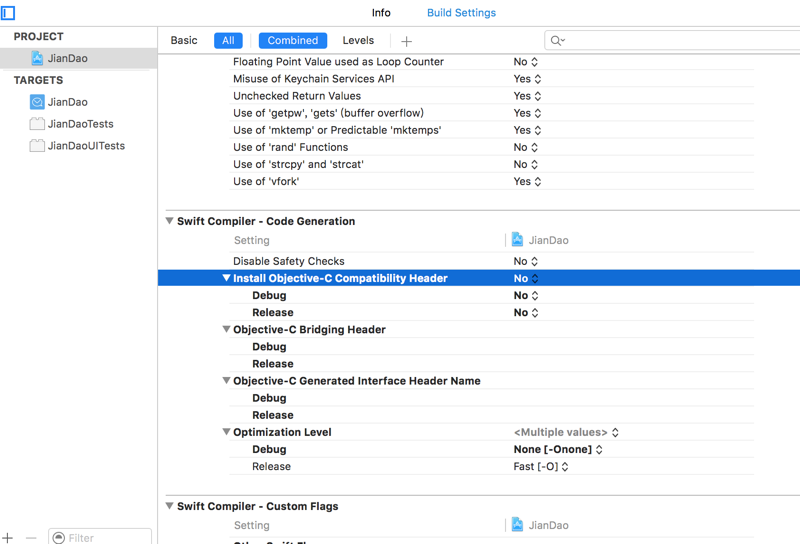The width and height of the screenshot is (800, 544).
Task: Click the JianDao app target icon
Action: click(37, 102)
